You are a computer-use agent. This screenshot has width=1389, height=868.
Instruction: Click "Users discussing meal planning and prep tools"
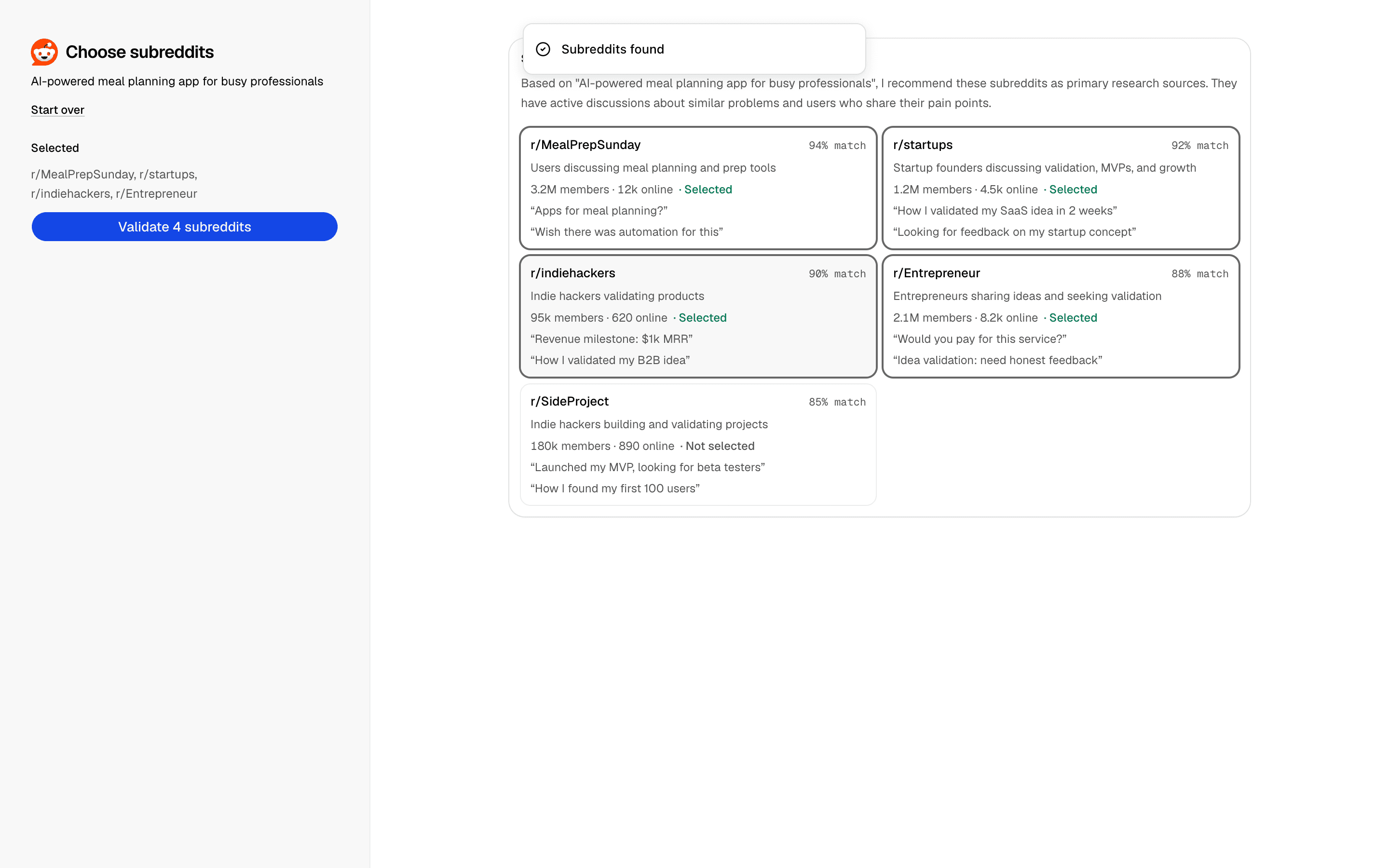click(x=653, y=168)
